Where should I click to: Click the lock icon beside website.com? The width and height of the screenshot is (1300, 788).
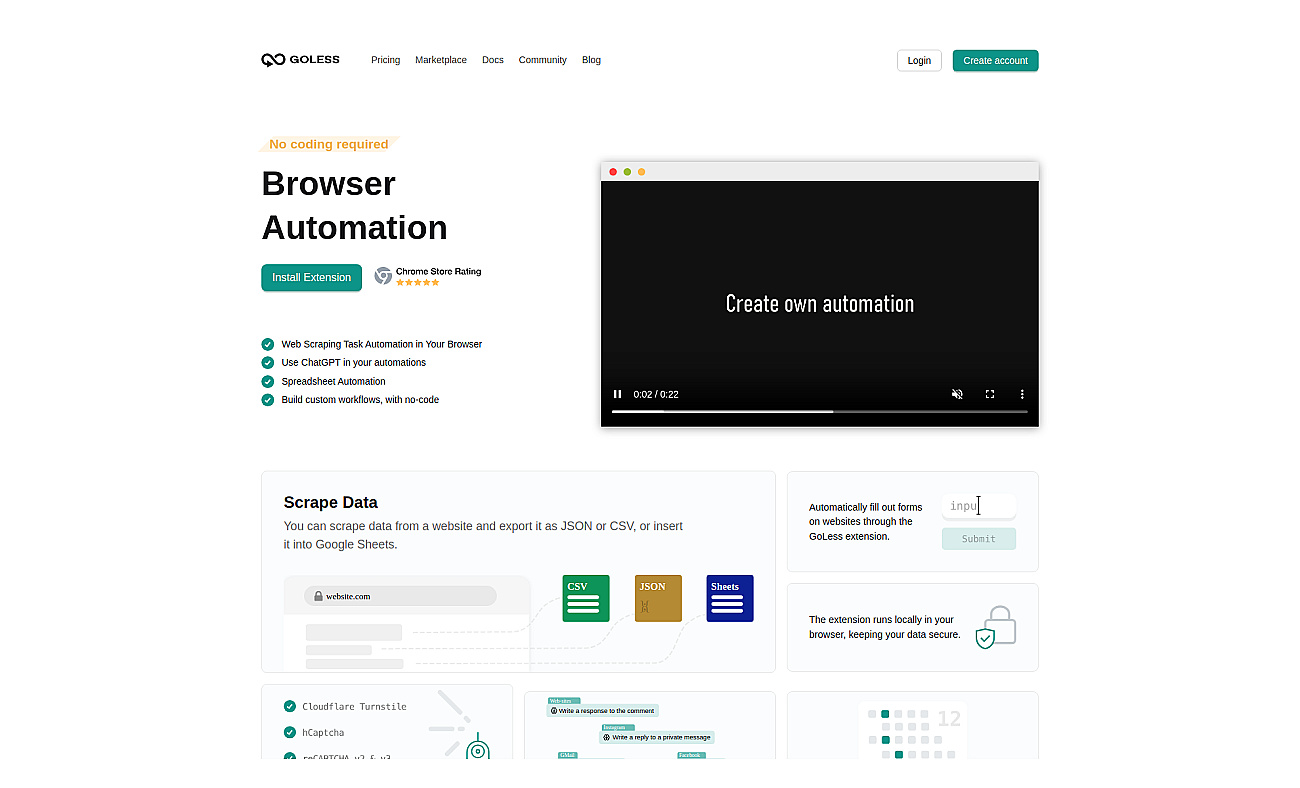click(x=318, y=596)
